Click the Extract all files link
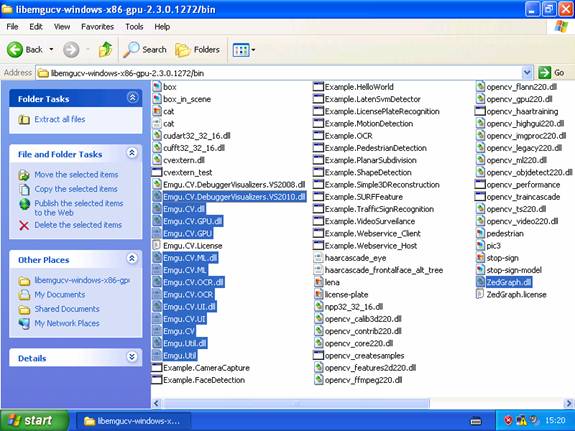This screenshot has width=575, height=431. coord(60,119)
